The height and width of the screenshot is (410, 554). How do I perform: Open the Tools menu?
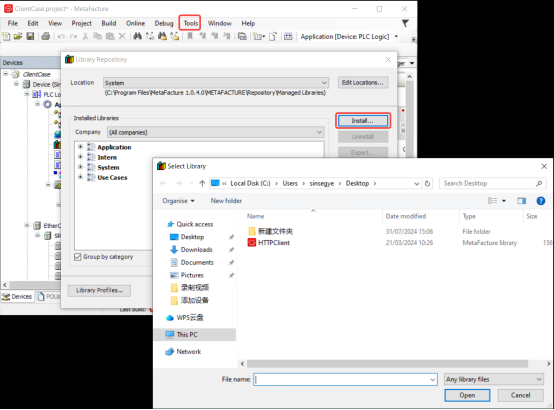(x=190, y=23)
